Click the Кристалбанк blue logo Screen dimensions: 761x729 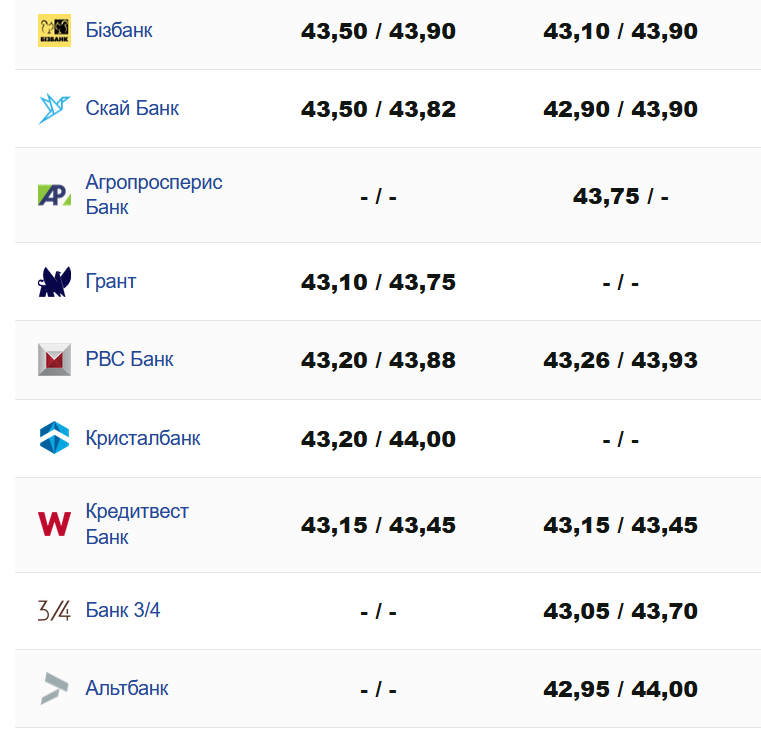tap(54, 438)
